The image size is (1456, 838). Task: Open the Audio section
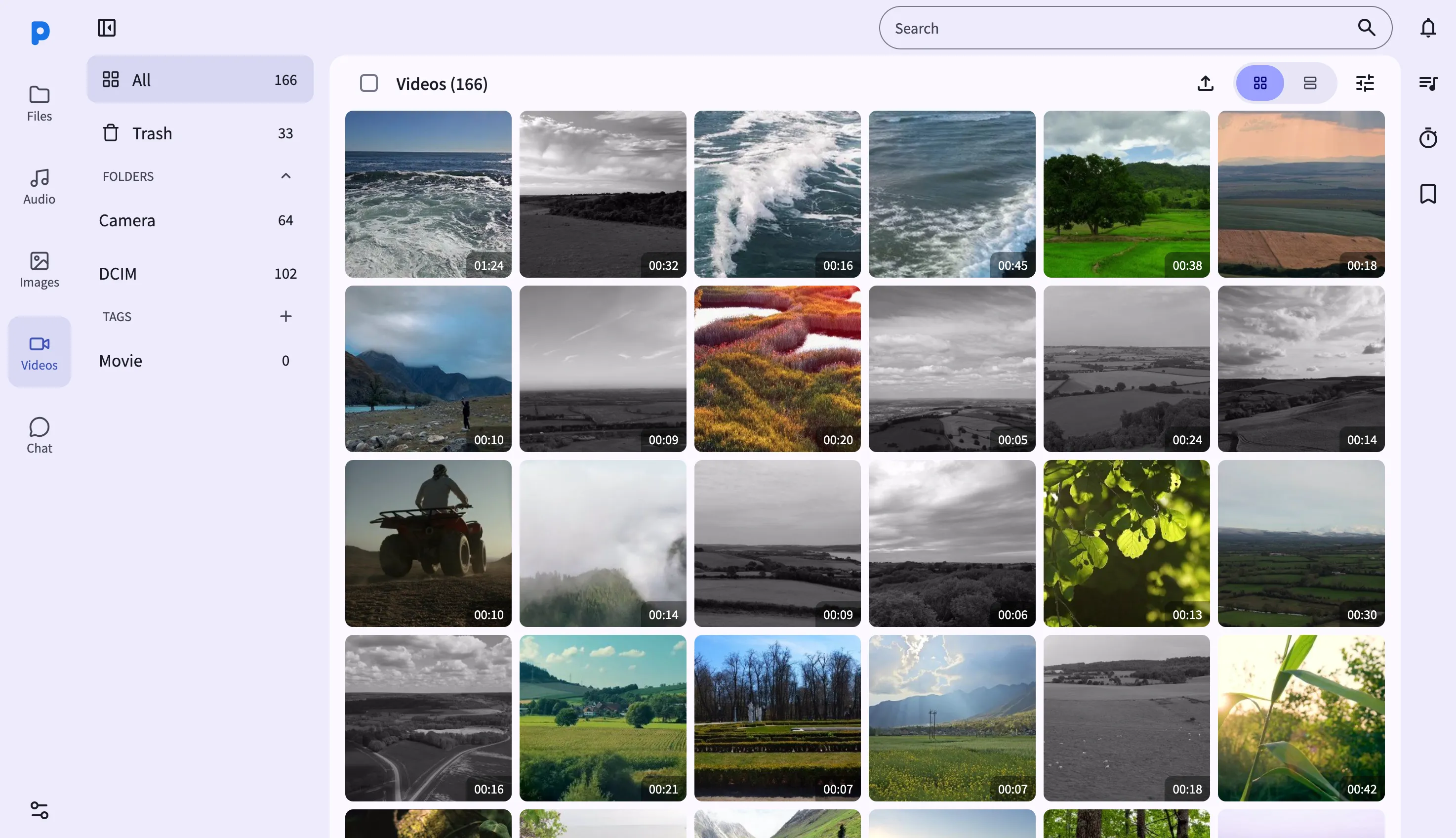[39, 186]
